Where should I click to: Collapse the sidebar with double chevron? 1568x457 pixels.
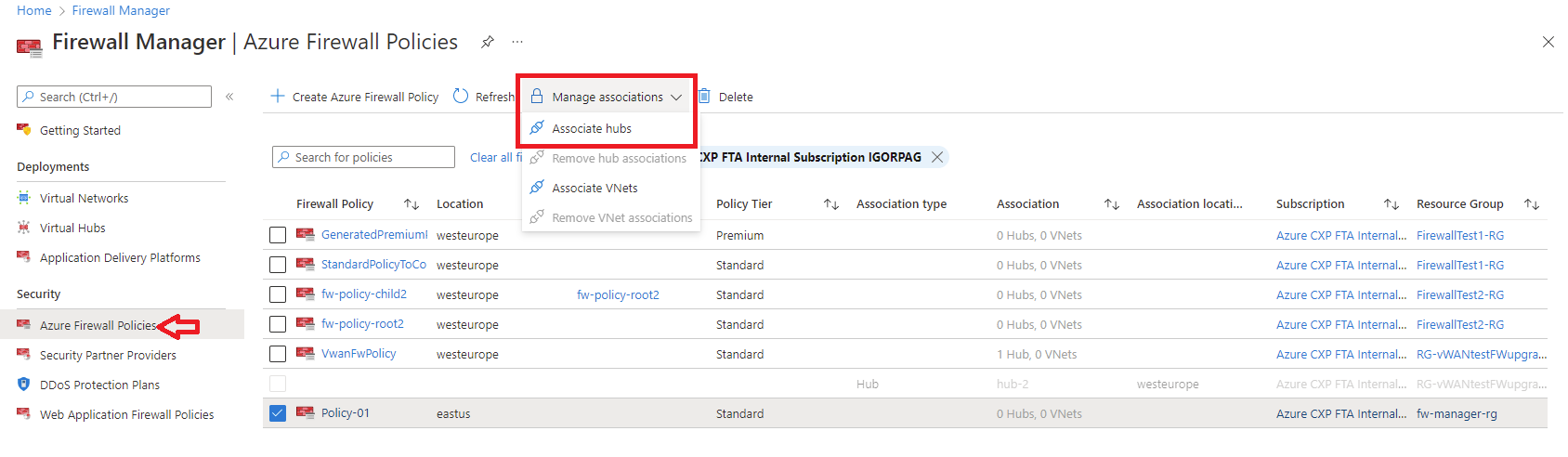coord(229,97)
